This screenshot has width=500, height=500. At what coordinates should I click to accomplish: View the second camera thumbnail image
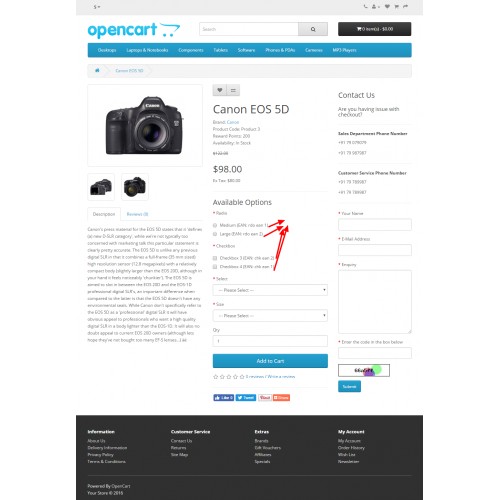[135, 187]
